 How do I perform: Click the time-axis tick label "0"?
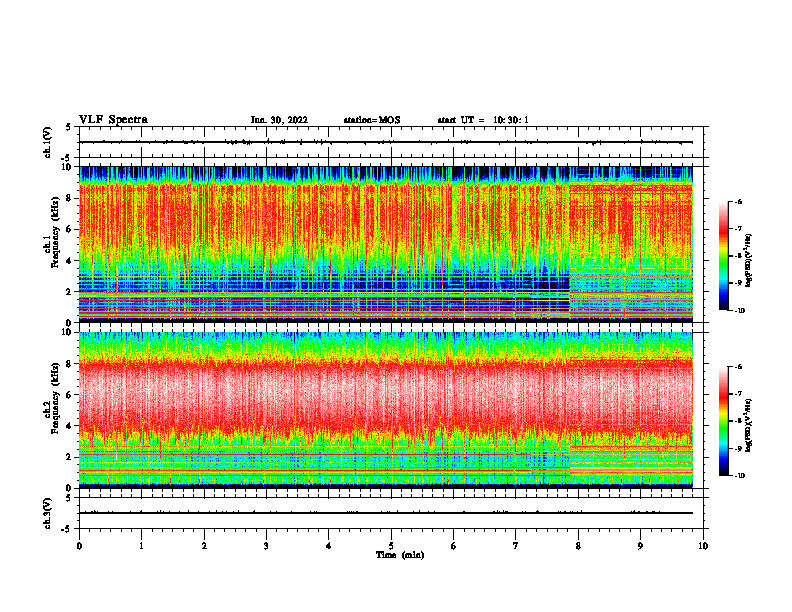click(79, 546)
